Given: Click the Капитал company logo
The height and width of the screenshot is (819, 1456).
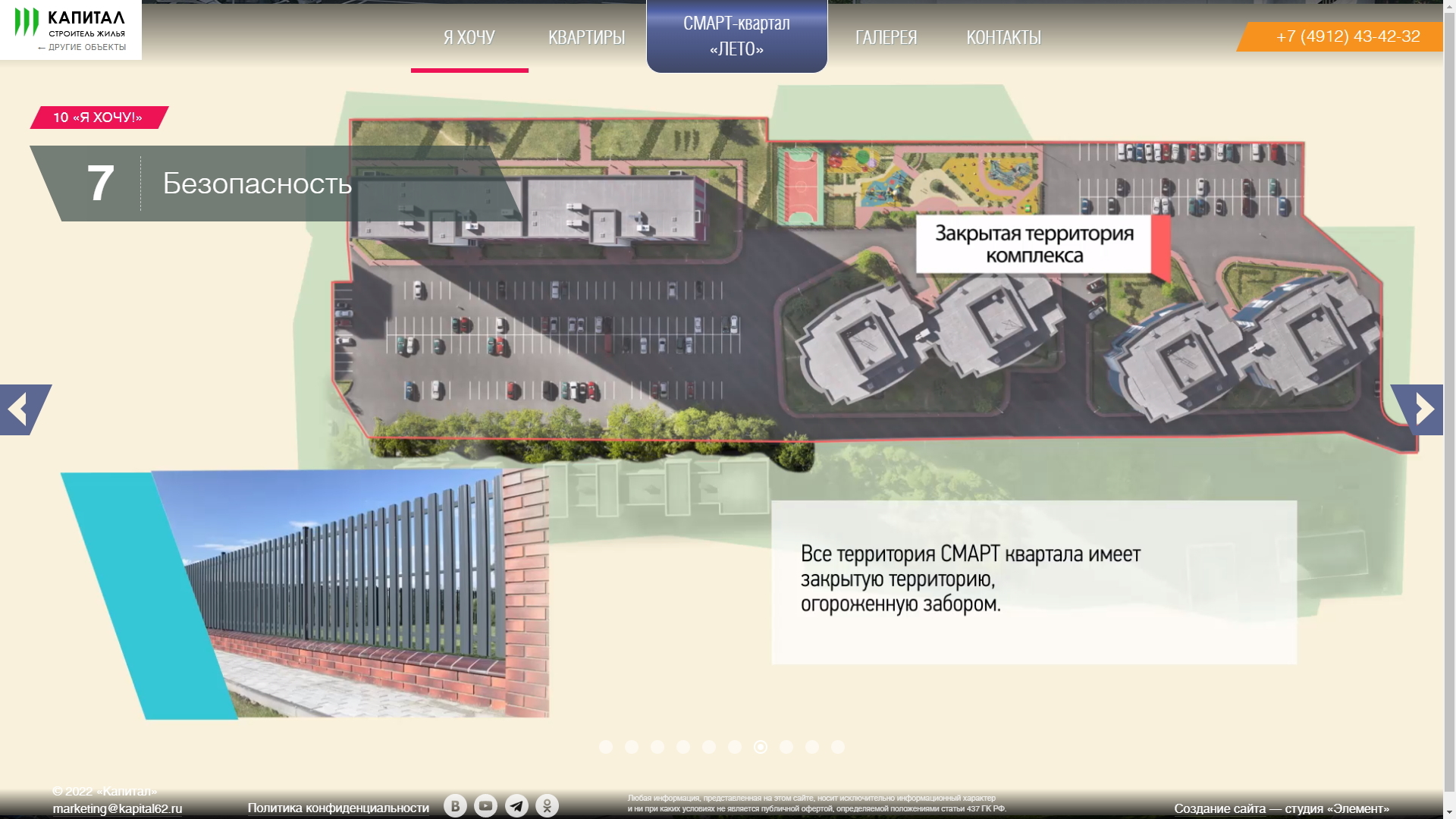Looking at the screenshot, I should click(x=70, y=23).
